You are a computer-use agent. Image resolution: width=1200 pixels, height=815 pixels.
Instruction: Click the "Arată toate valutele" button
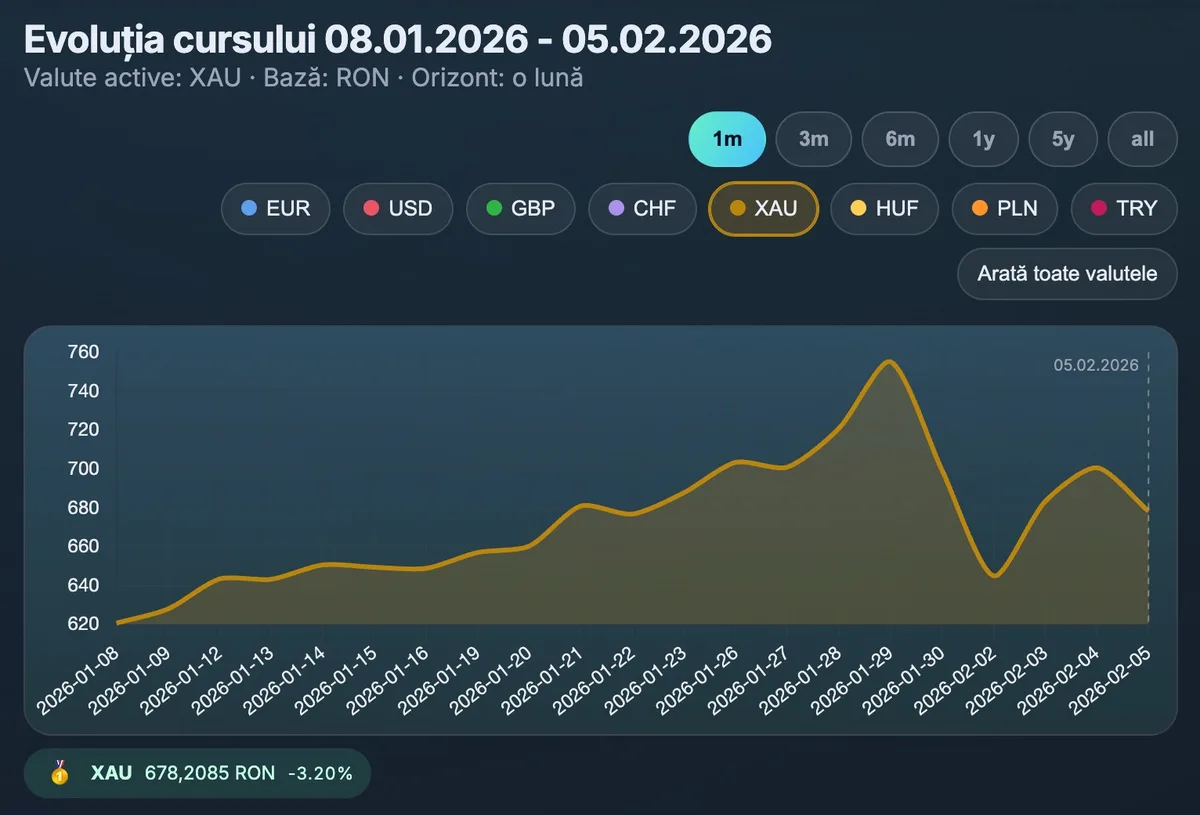point(1066,274)
